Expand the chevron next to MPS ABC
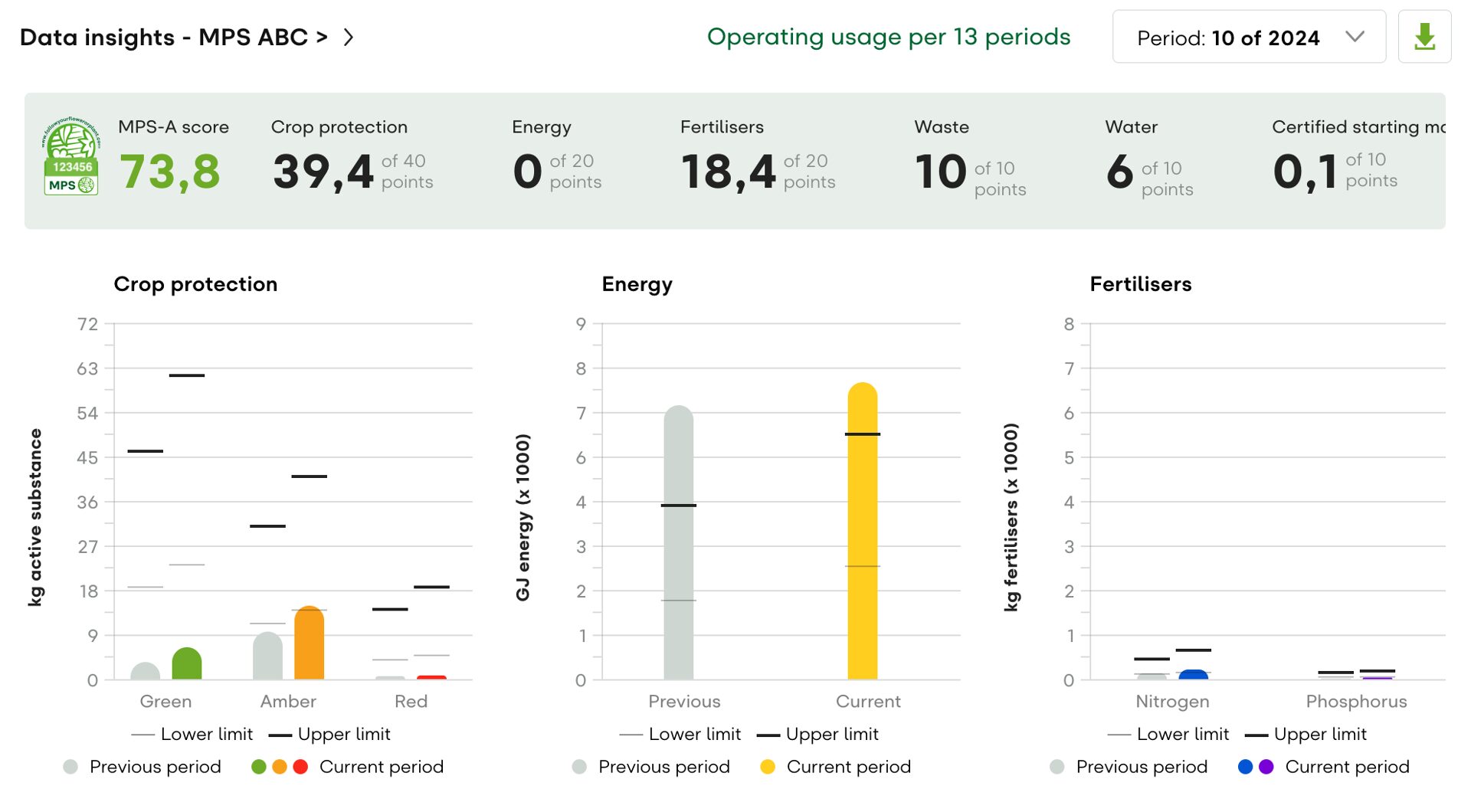This screenshot has width=1471, height=812. [x=349, y=38]
